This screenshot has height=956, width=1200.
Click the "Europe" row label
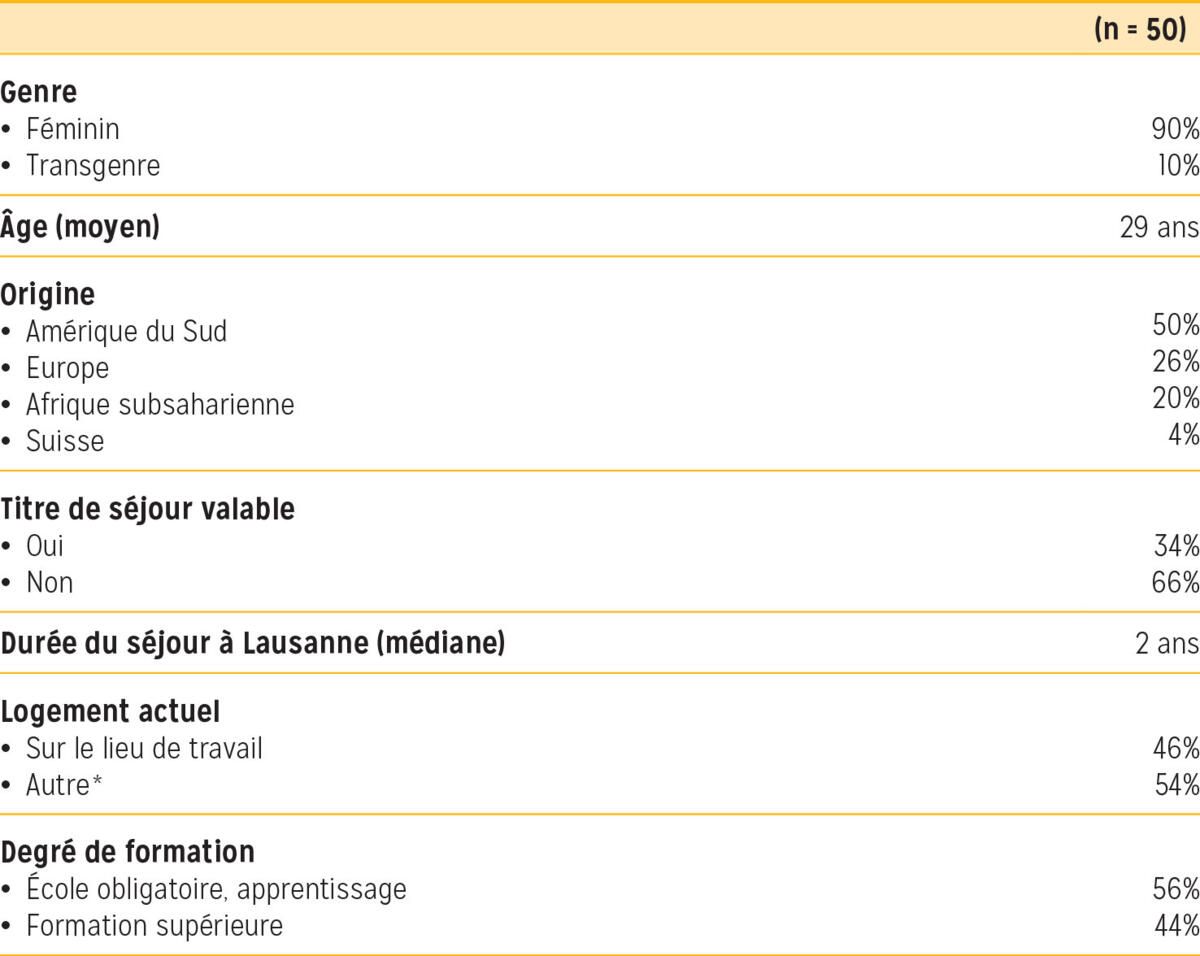coord(67,368)
